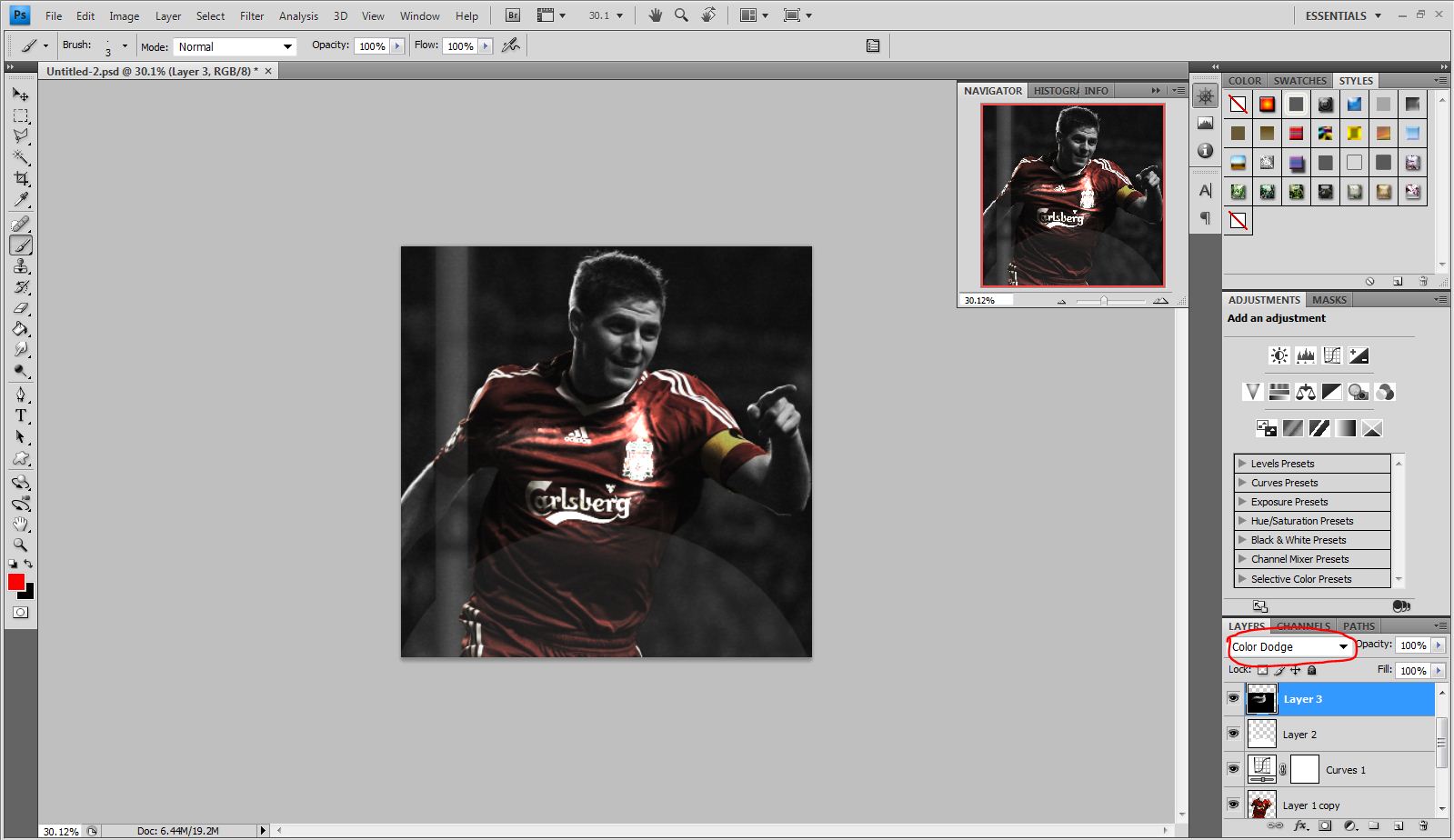Image resolution: width=1454 pixels, height=840 pixels.
Task: Select the Curves 1 layer name
Action: (x=1345, y=770)
